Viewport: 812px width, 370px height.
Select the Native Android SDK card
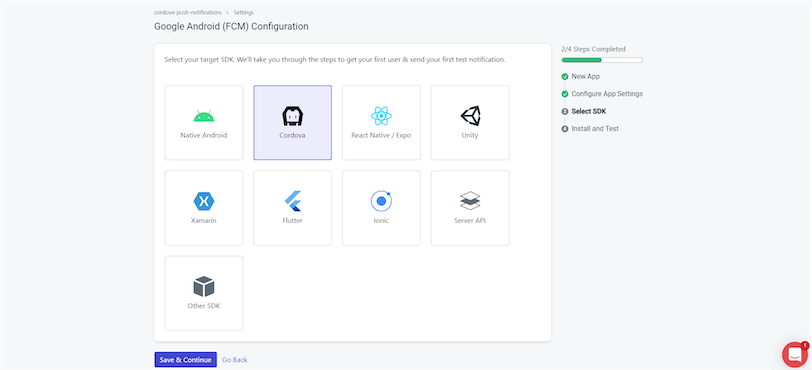coord(204,123)
